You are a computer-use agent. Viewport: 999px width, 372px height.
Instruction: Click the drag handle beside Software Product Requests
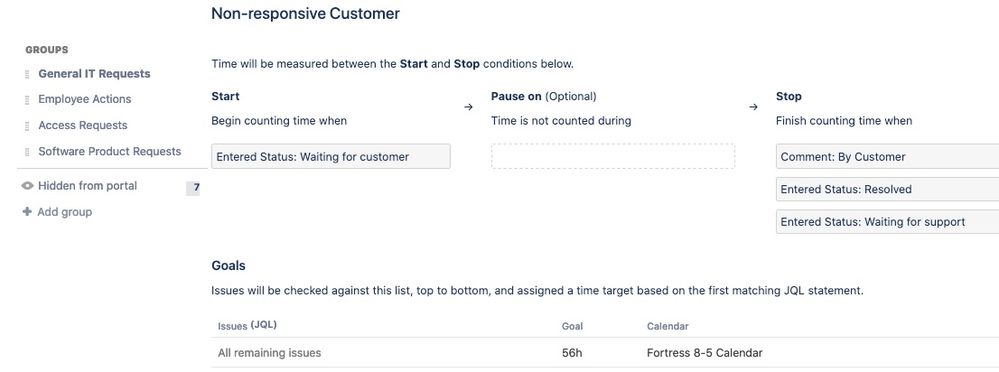(x=27, y=152)
